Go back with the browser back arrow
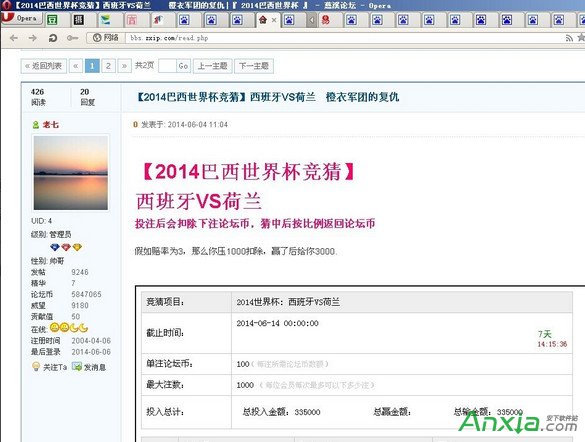Screen dimensions: 585x442 pyautogui.click(x=14, y=38)
